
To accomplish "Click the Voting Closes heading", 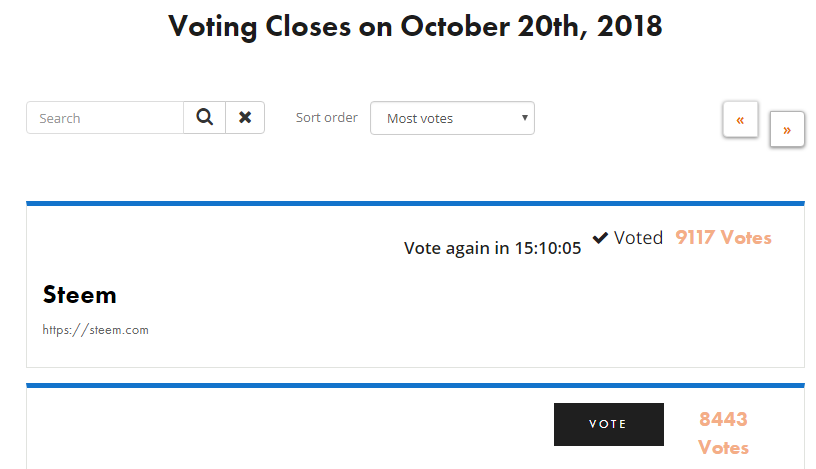I will coord(415,26).
